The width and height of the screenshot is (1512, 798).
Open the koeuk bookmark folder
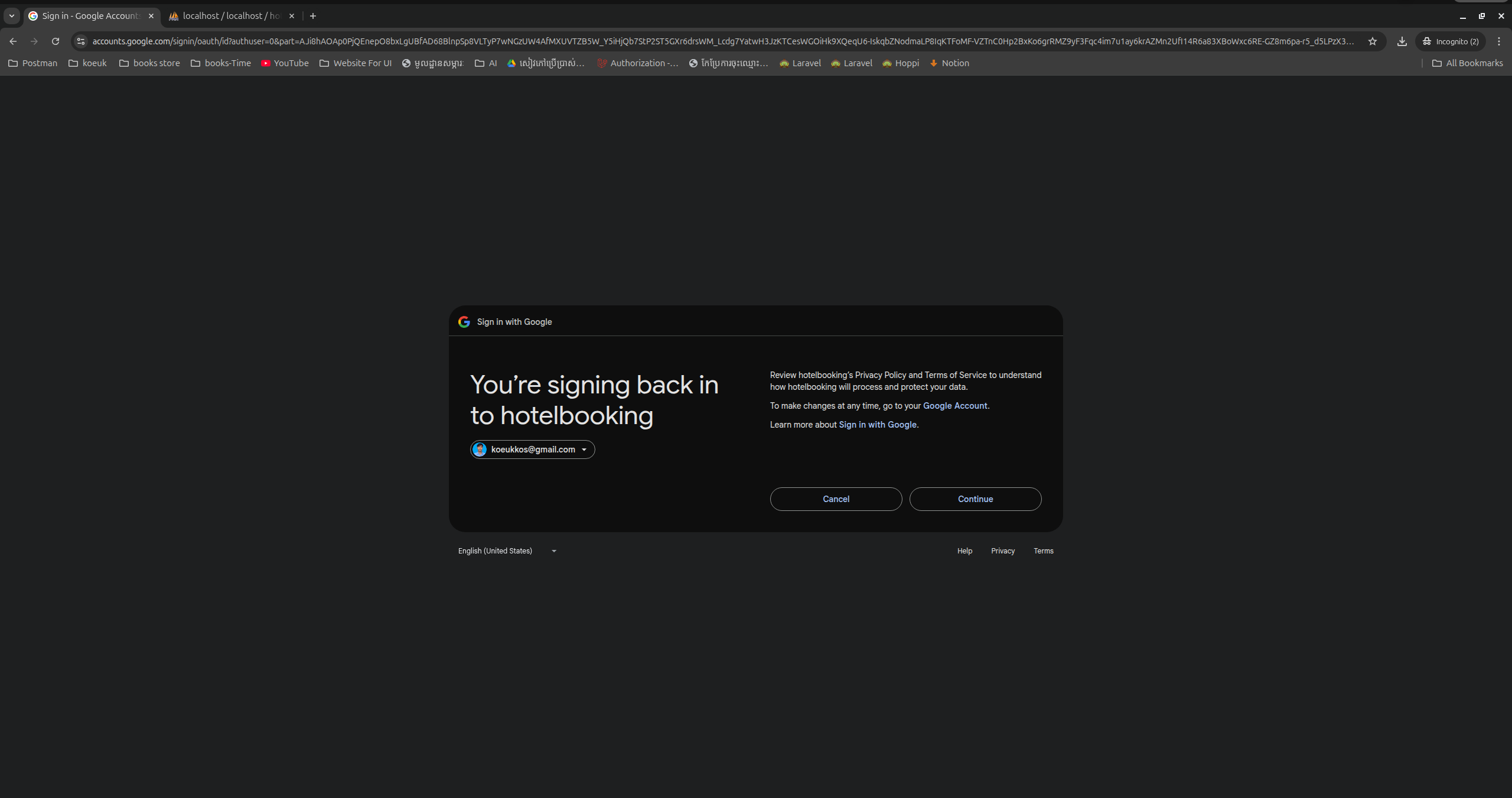[88, 63]
